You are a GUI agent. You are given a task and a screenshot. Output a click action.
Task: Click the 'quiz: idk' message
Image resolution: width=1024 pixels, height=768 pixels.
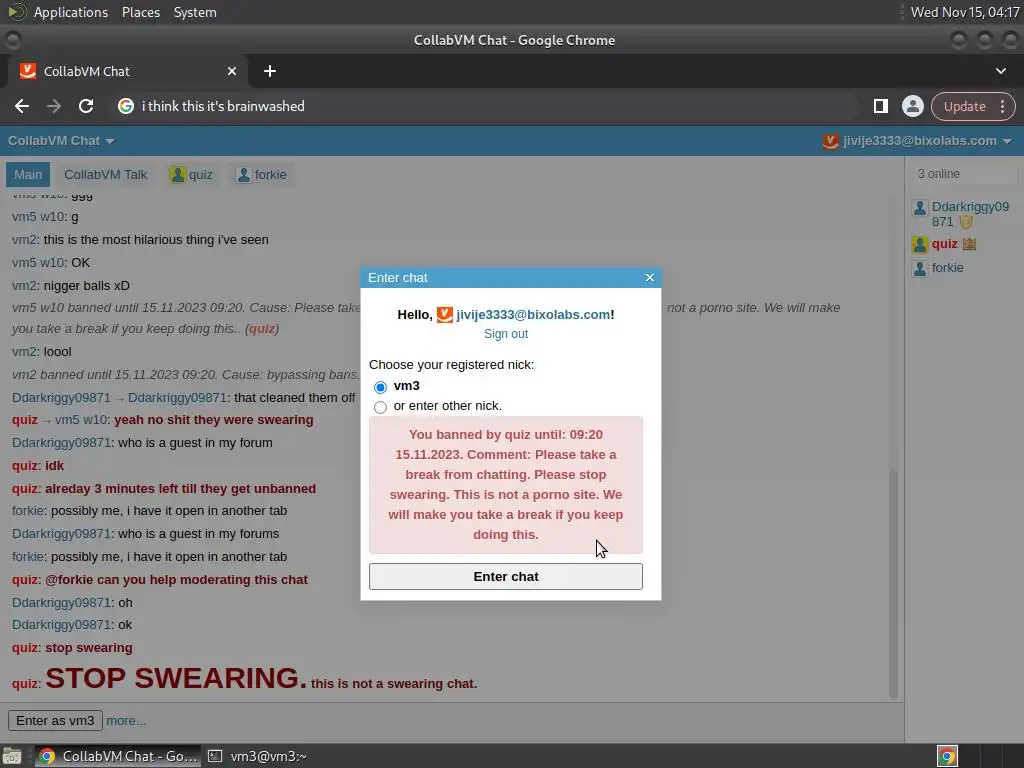pos(38,466)
